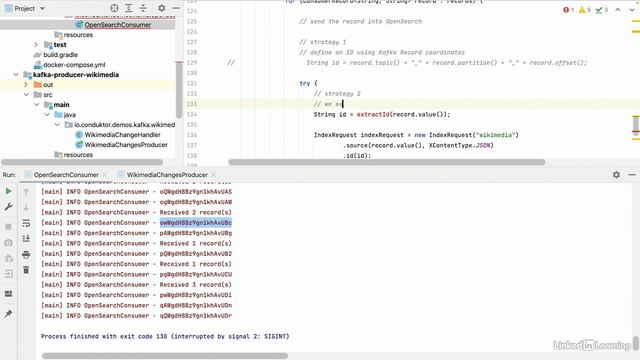
Task: Click the extractId method call
Action: pyautogui.click(x=373, y=114)
